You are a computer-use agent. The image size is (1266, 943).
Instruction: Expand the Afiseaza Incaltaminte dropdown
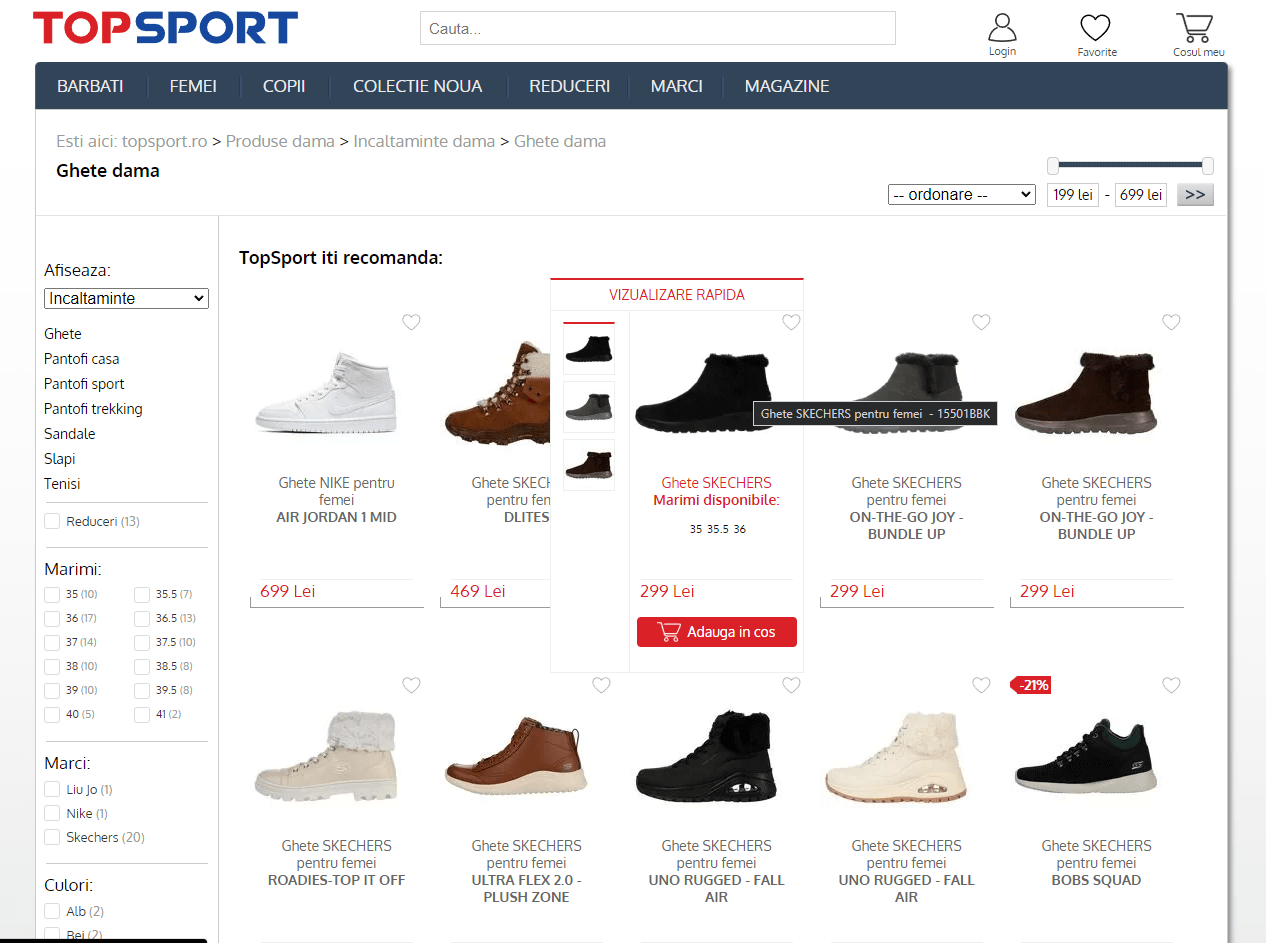coord(126,298)
